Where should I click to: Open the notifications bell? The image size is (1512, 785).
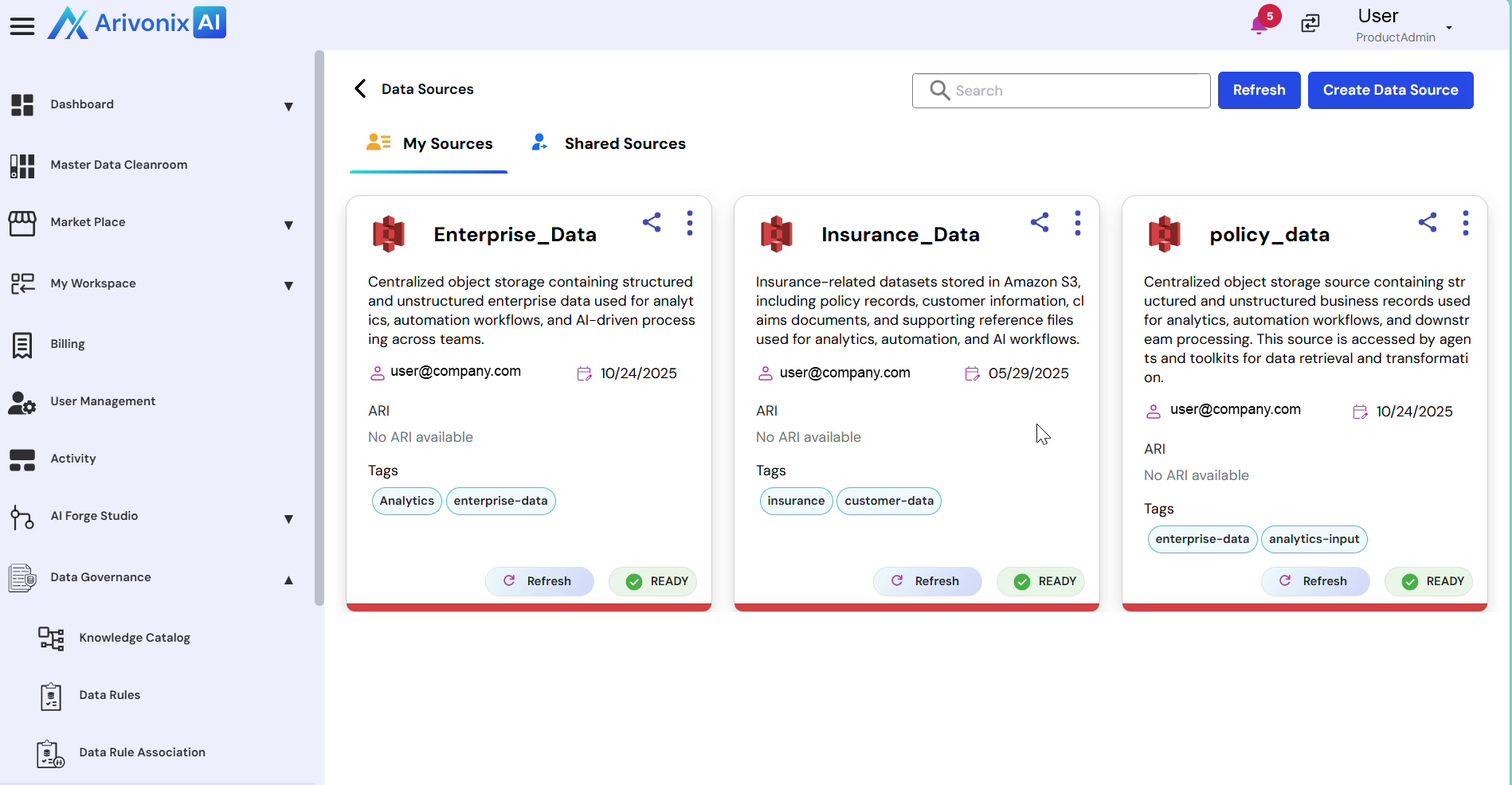point(1259,24)
